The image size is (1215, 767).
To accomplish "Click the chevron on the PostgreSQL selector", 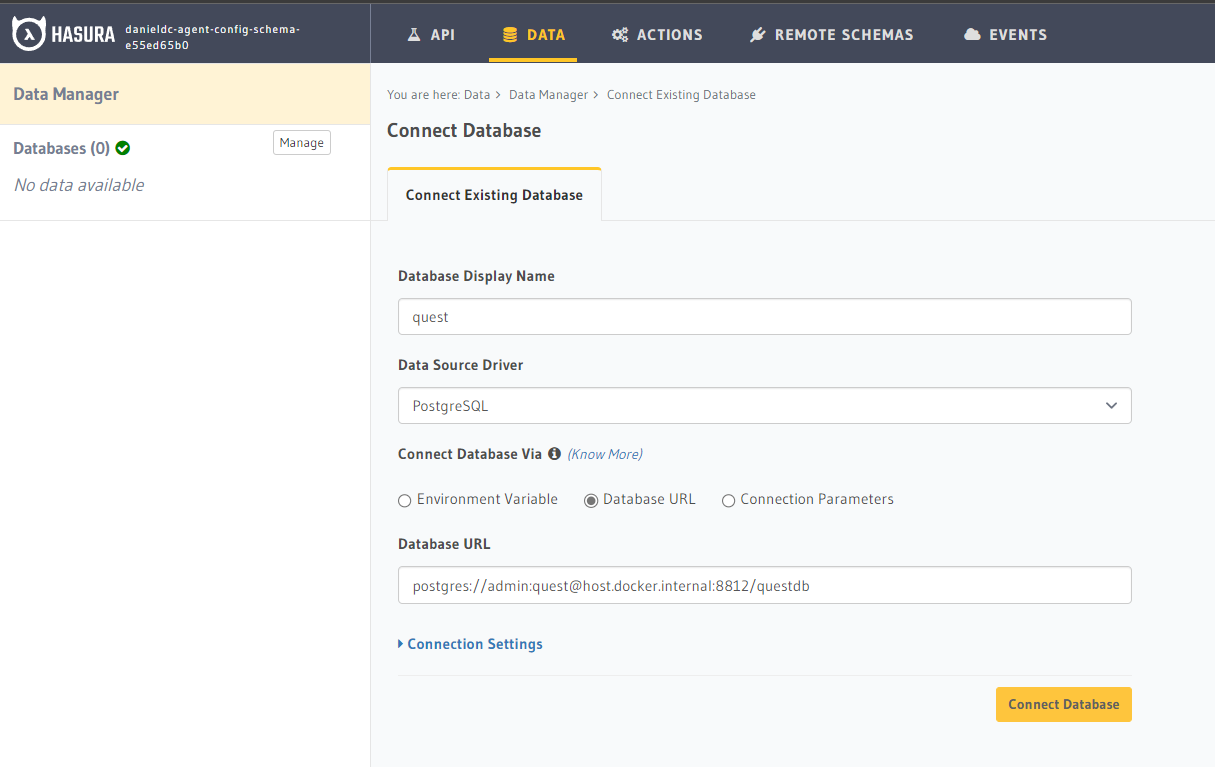I will [1111, 405].
